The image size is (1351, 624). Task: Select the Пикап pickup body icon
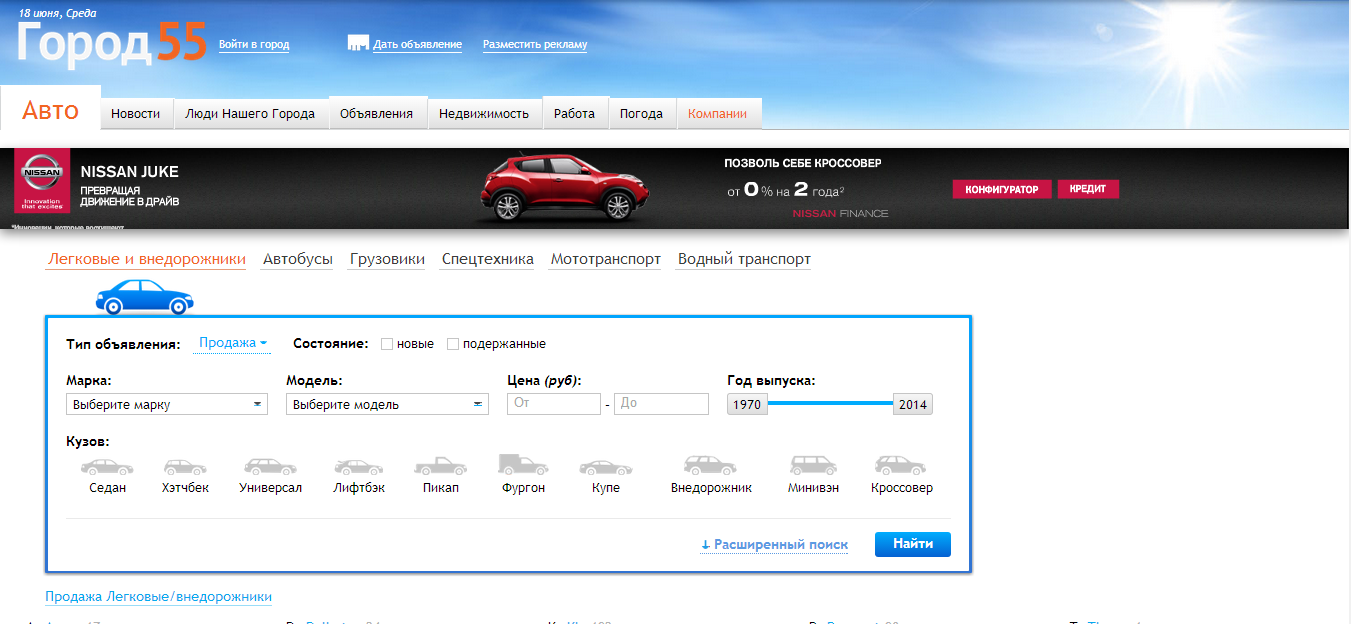[x=439, y=467]
